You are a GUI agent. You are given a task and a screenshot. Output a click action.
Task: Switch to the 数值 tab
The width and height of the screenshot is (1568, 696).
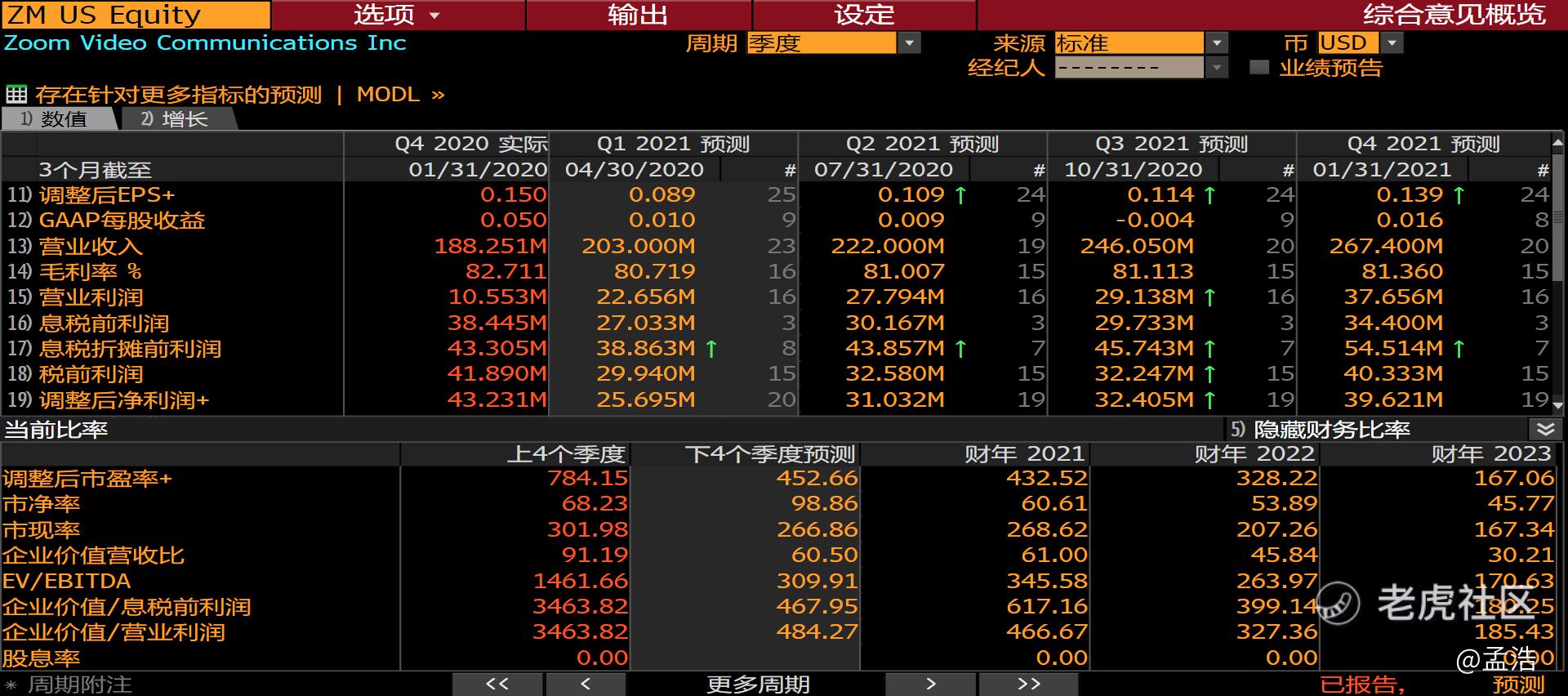(59, 119)
